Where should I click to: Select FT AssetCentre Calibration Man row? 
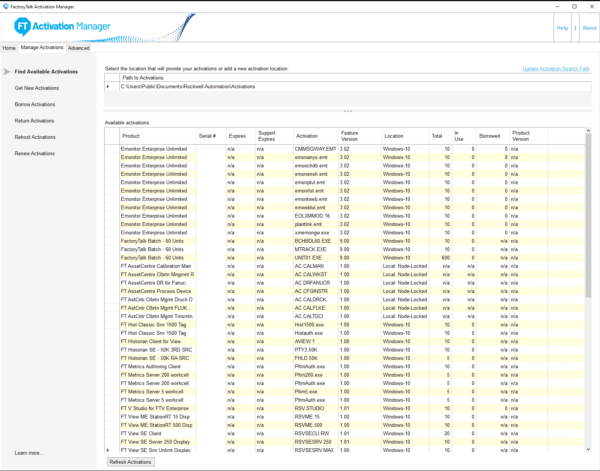click(345, 266)
